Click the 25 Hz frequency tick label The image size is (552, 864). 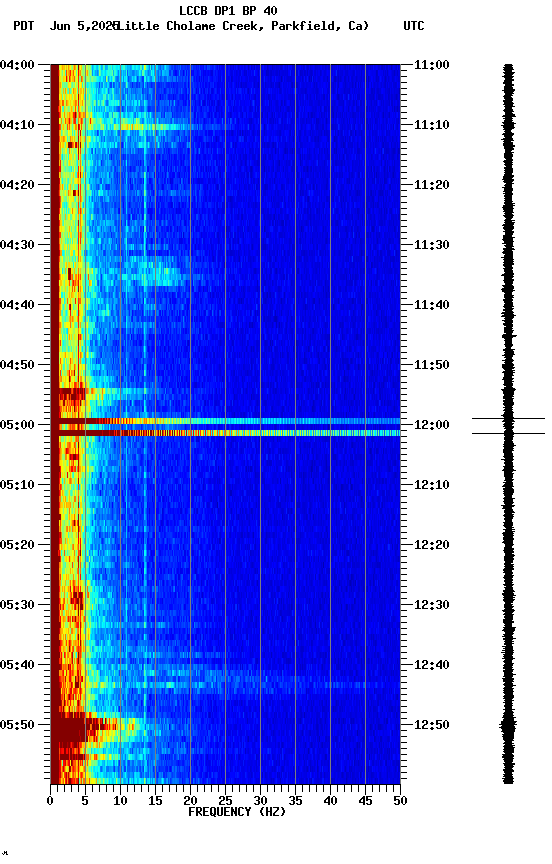pyautogui.click(x=225, y=801)
